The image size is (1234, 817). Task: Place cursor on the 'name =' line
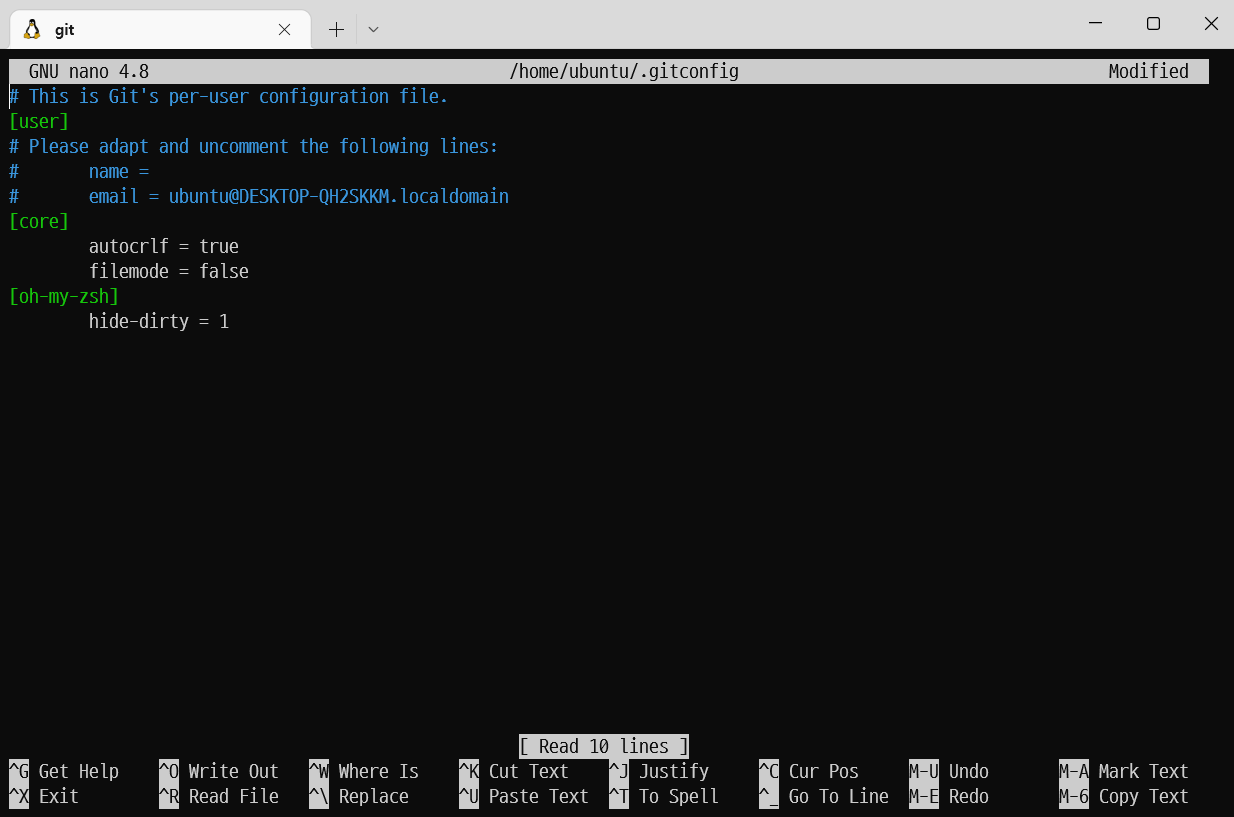point(79,172)
